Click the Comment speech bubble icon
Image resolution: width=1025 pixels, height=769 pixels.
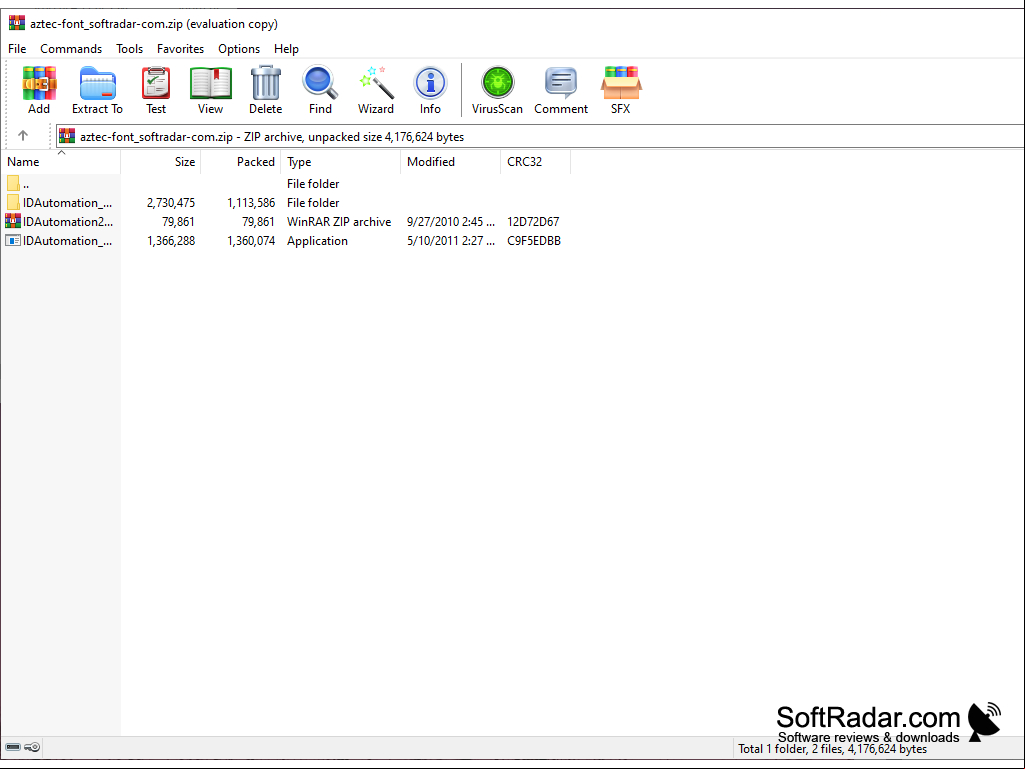[561, 83]
